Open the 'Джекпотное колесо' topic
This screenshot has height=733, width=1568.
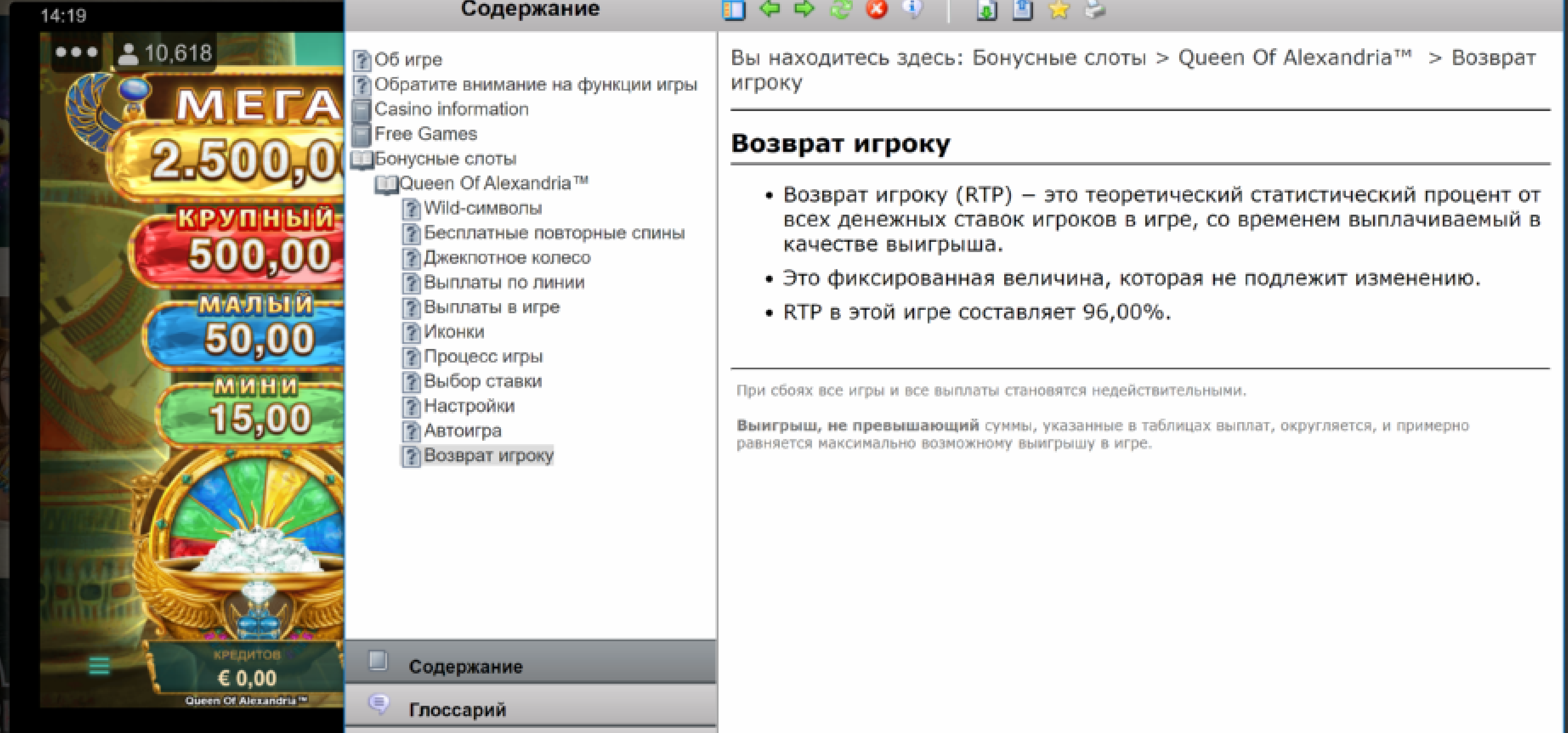[x=507, y=258]
